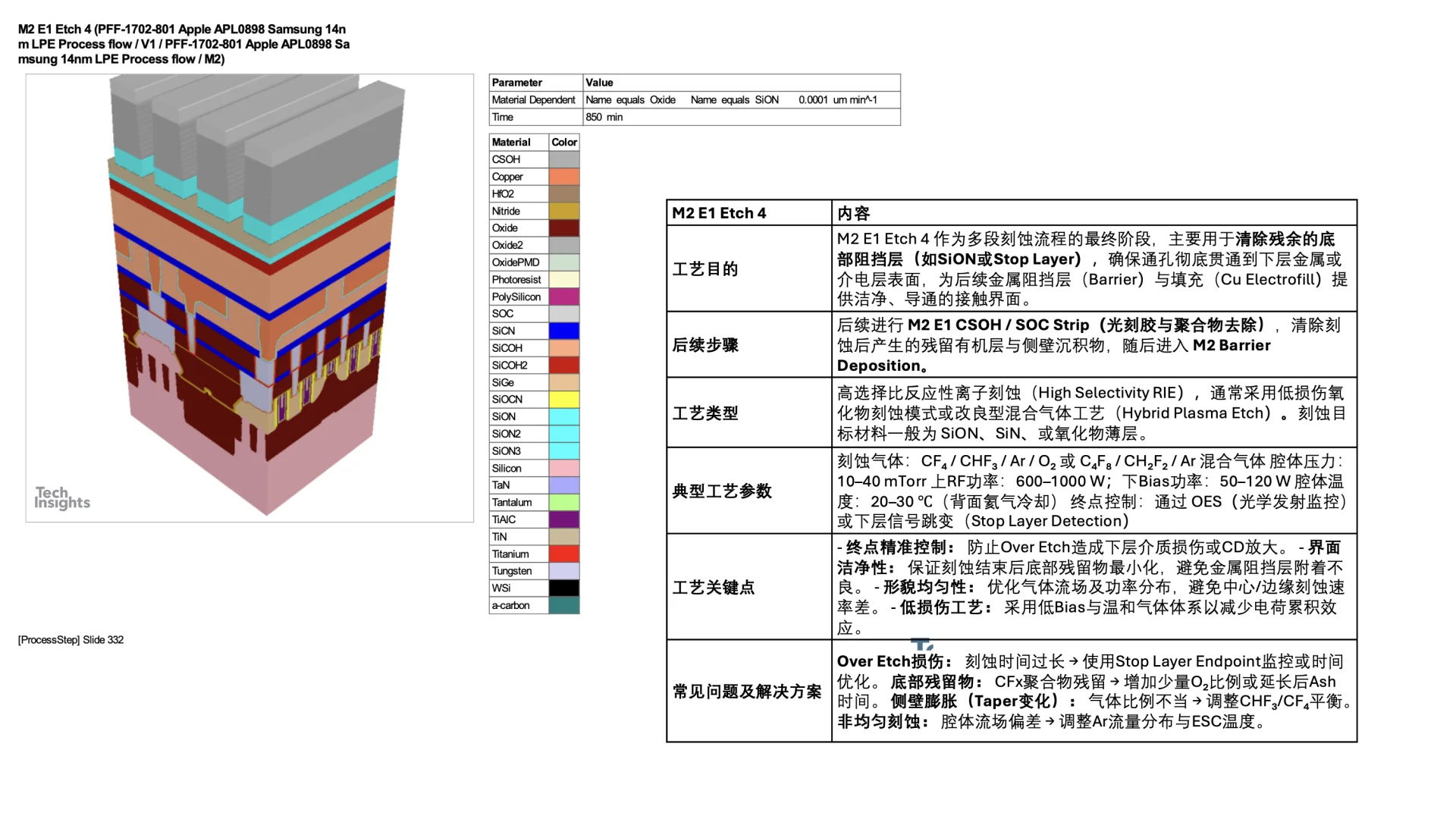Select the Time value 850 min cell
The width and height of the screenshot is (1456, 819).
point(603,117)
